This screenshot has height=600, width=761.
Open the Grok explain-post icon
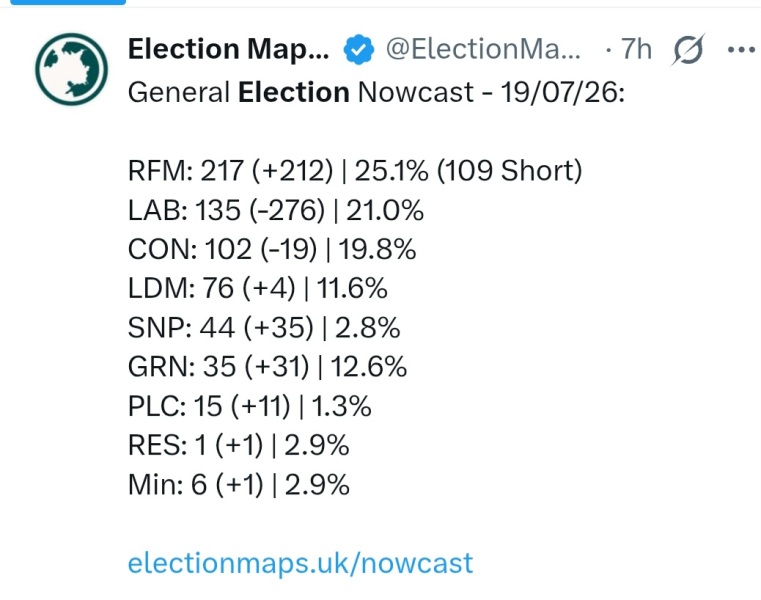click(688, 50)
